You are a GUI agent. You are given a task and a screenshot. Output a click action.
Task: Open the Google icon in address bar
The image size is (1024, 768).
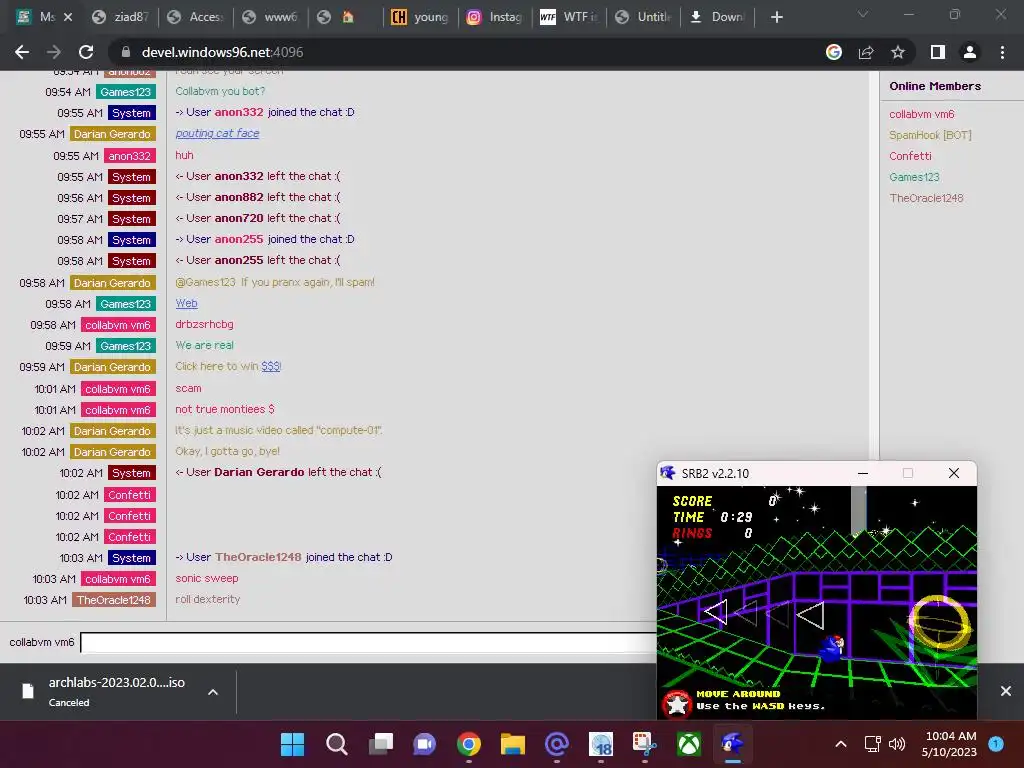pyautogui.click(x=834, y=52)
